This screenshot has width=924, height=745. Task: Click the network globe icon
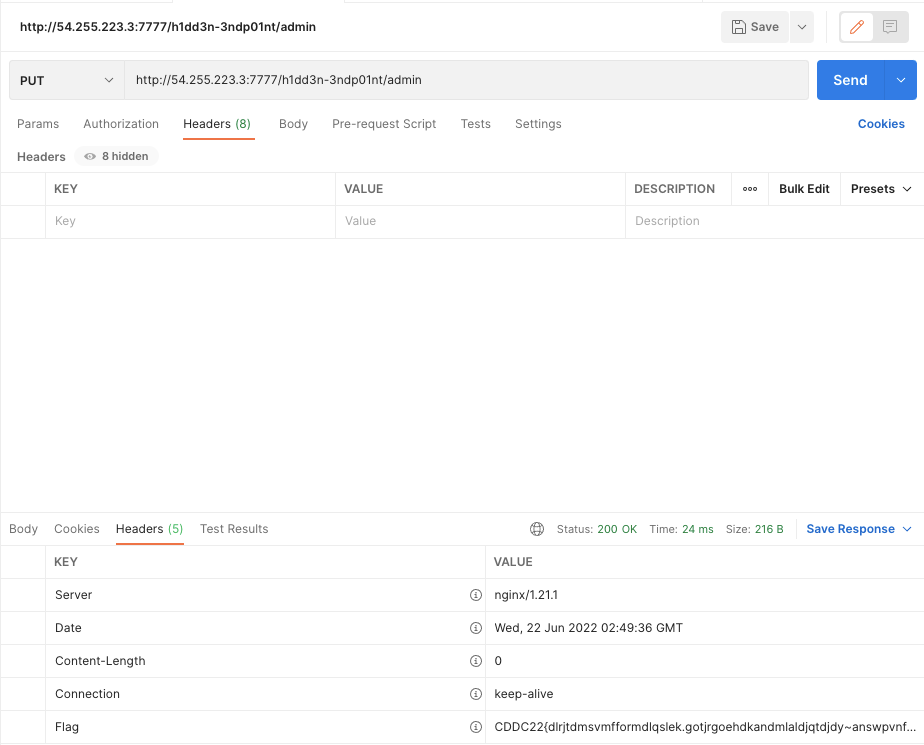537,529
